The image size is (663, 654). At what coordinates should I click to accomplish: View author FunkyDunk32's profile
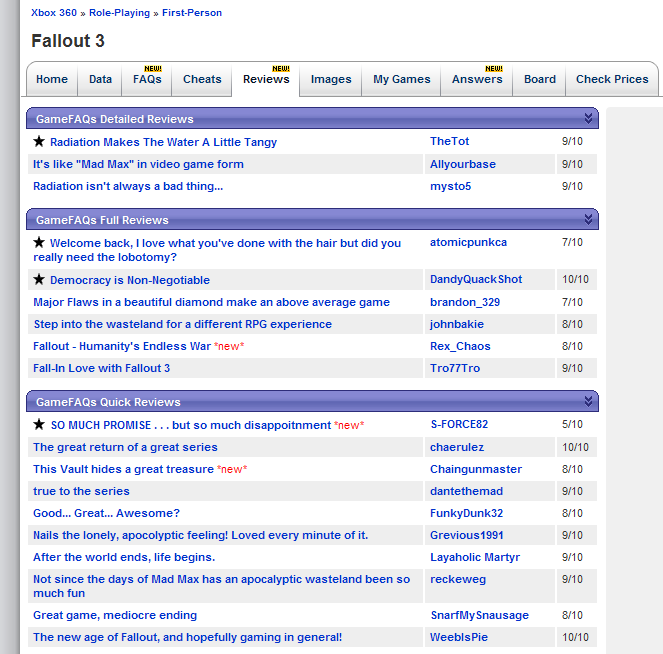pyautogui.click(x=466, y=513)
